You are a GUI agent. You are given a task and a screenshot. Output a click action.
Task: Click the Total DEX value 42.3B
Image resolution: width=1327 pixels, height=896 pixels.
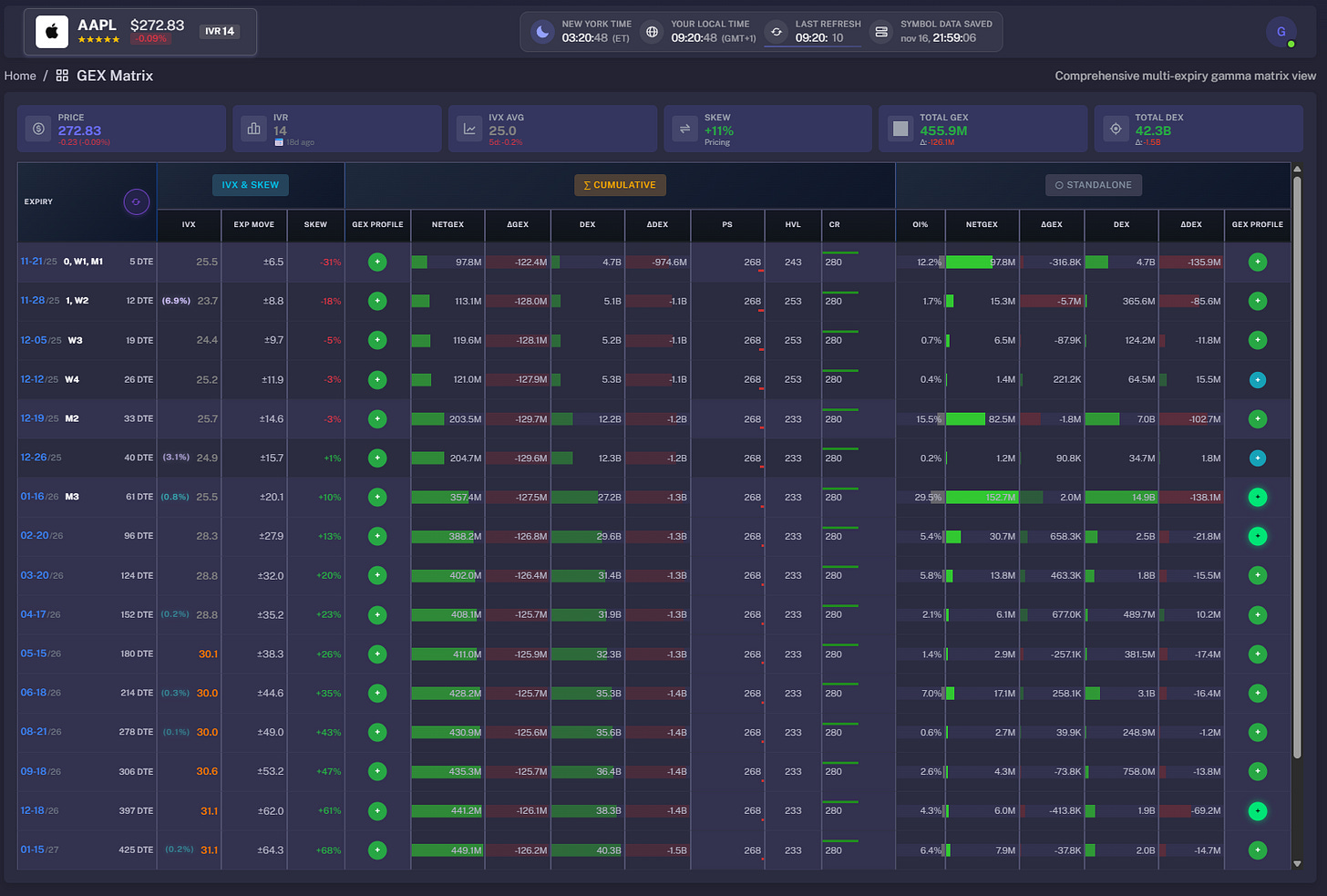1153,131
